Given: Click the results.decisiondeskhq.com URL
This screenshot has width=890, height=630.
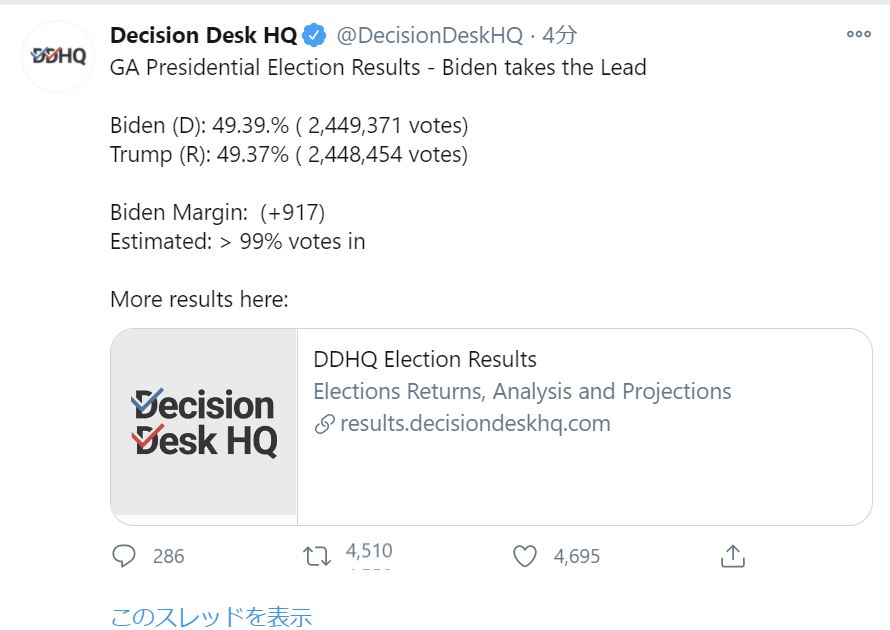Looking at the screenshot, I should pos(475,423).
